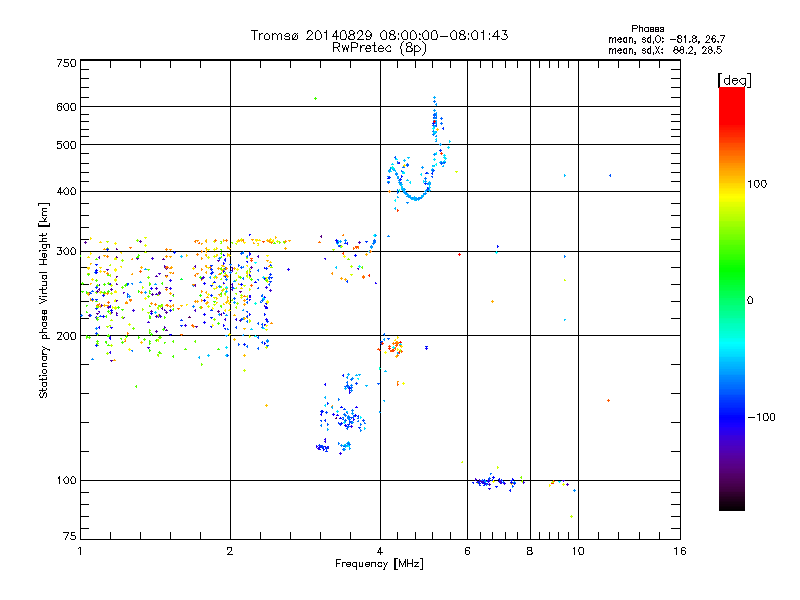800x600 pixels.
Task: Click the 'mean, sd,X:' statistics line
Action: (x=665, y=50)
